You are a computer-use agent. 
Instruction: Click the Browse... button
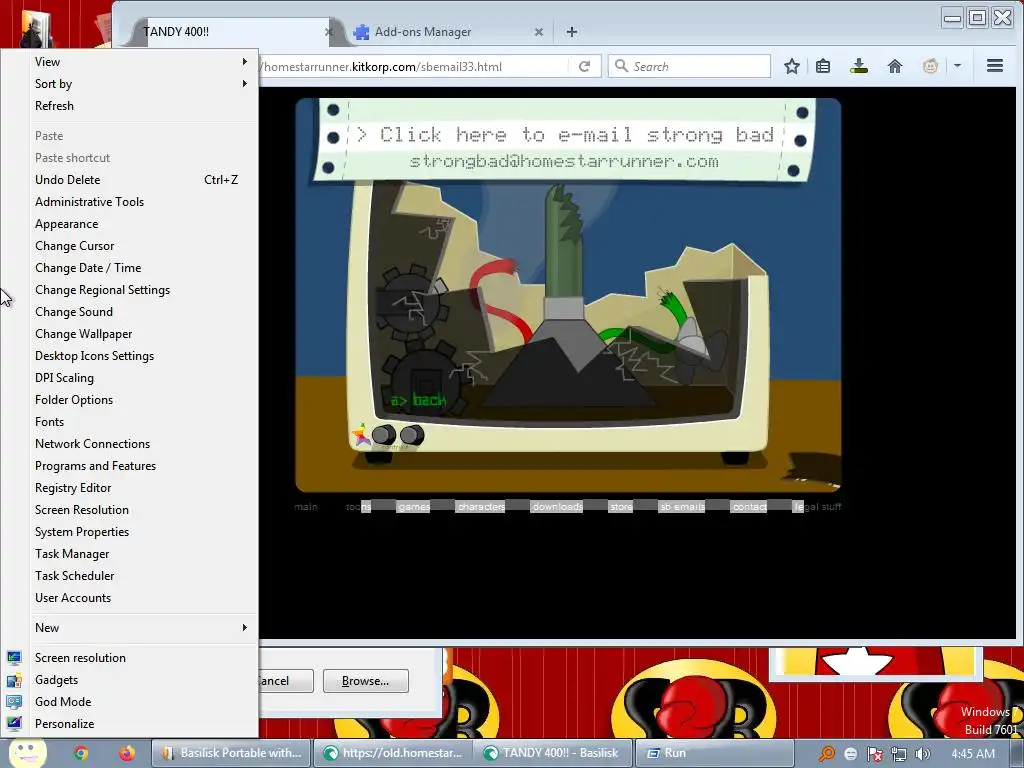click(x=366, y=681)
